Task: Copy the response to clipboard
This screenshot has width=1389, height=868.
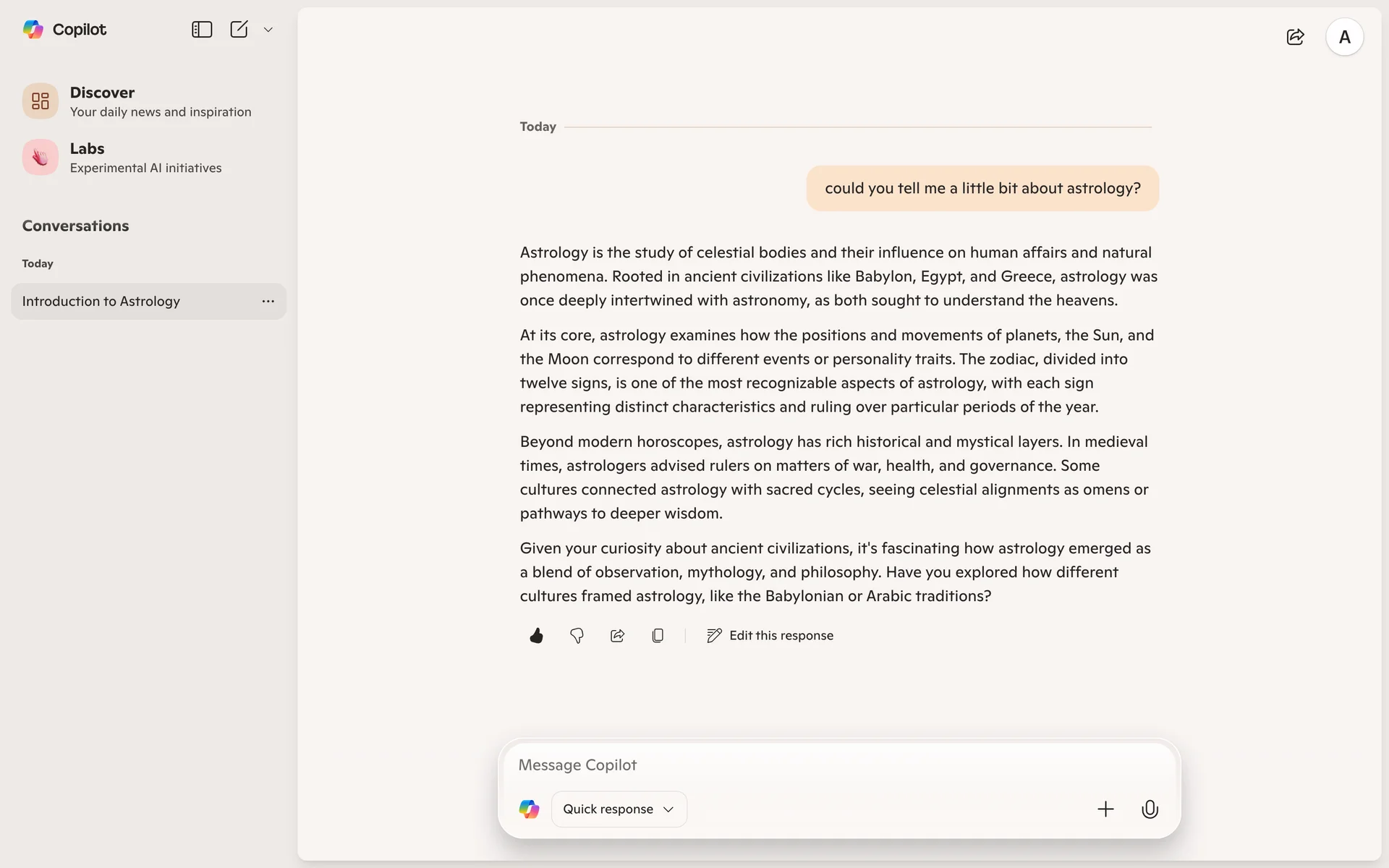Action: click(658, 636)
